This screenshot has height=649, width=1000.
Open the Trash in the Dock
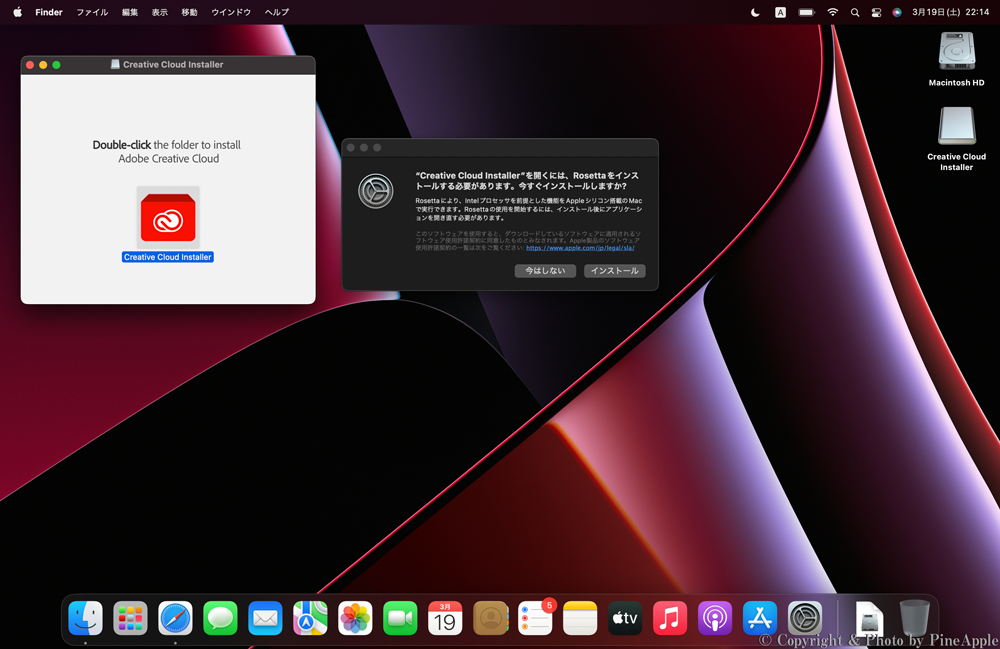click(914, 618)
